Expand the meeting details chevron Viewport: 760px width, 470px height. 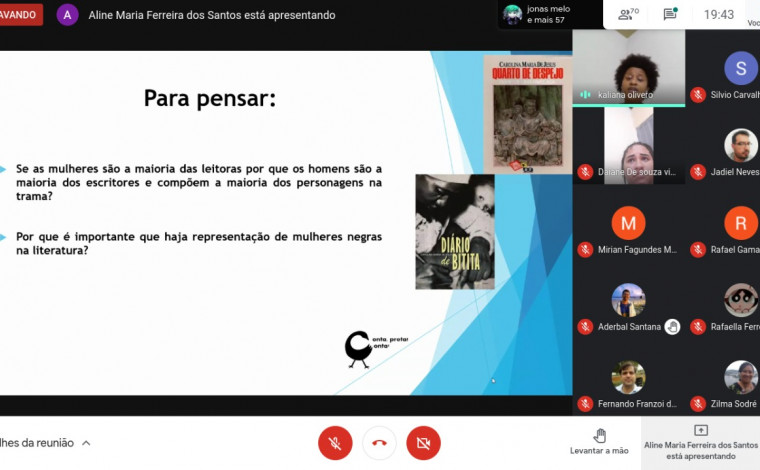pos(86,443)
